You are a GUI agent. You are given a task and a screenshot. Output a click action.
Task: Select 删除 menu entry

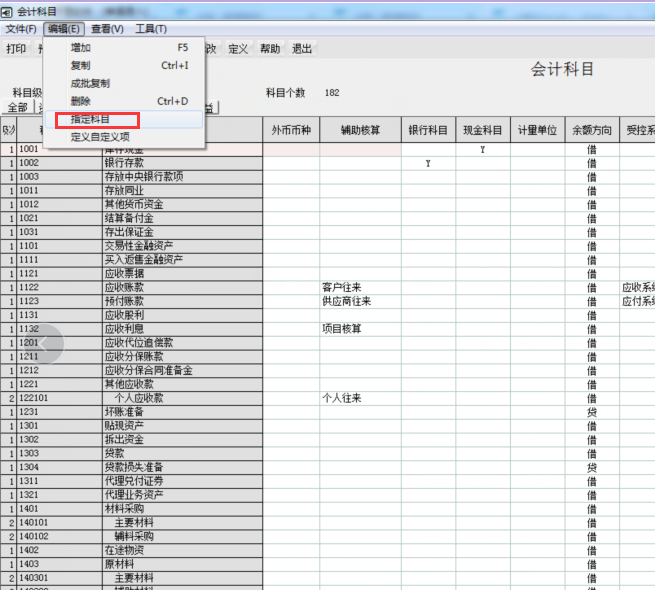click(124, 102)
